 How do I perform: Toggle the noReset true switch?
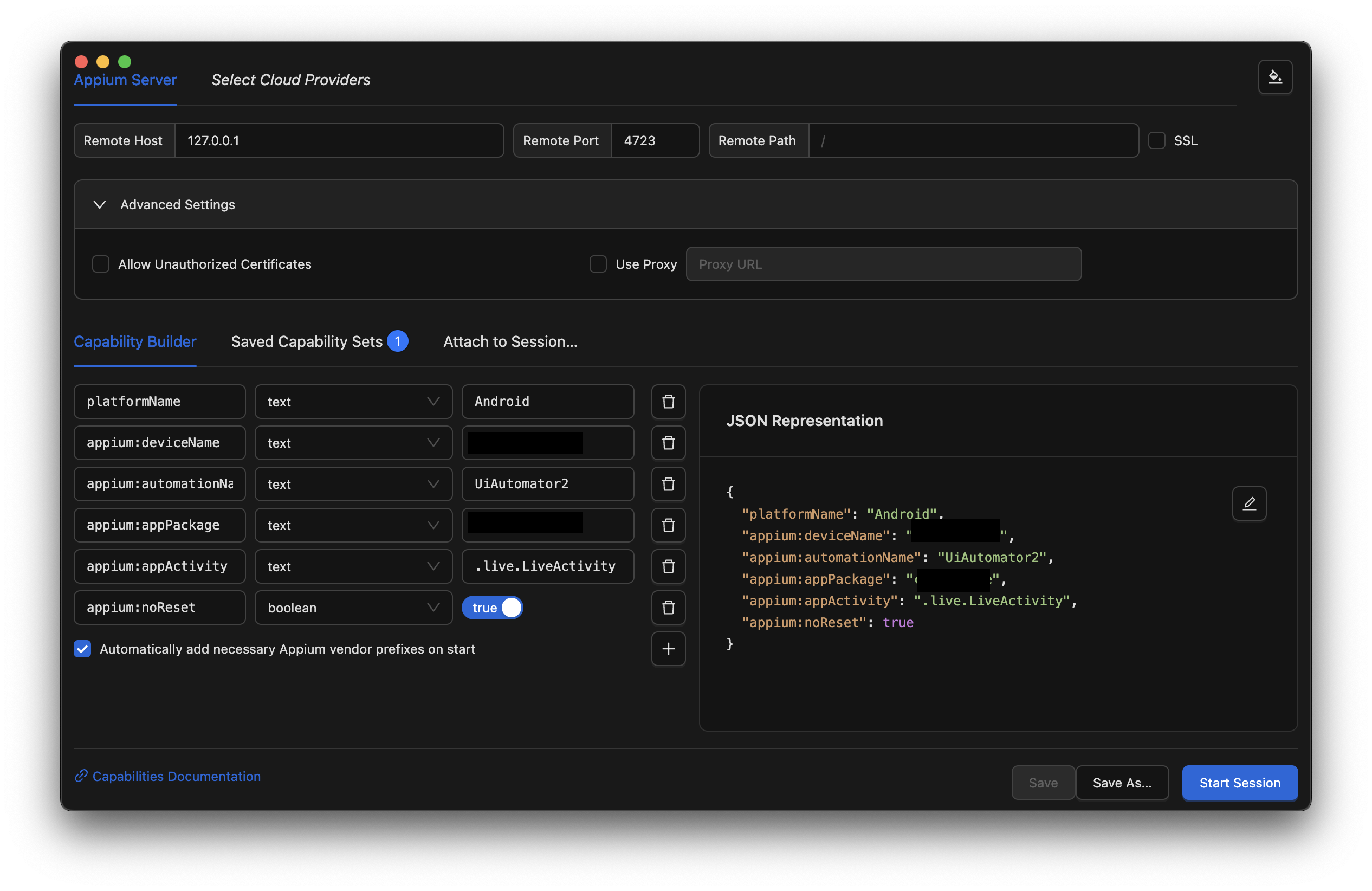[493, 607]
